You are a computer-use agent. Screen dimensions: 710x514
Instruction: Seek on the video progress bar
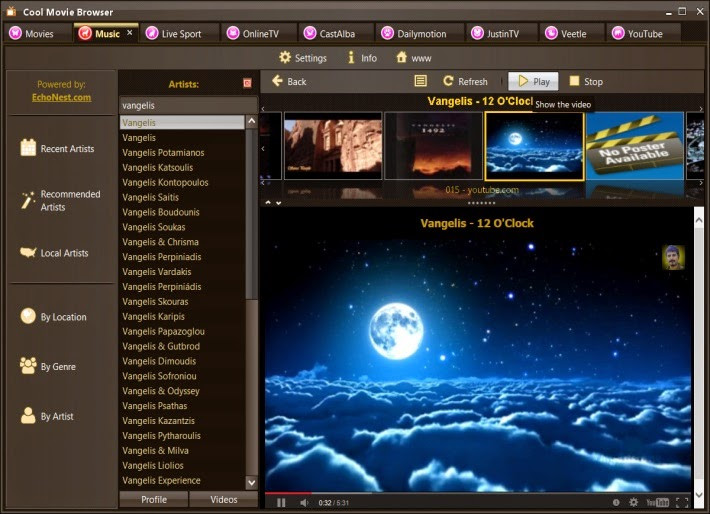(x=478, y=493)
